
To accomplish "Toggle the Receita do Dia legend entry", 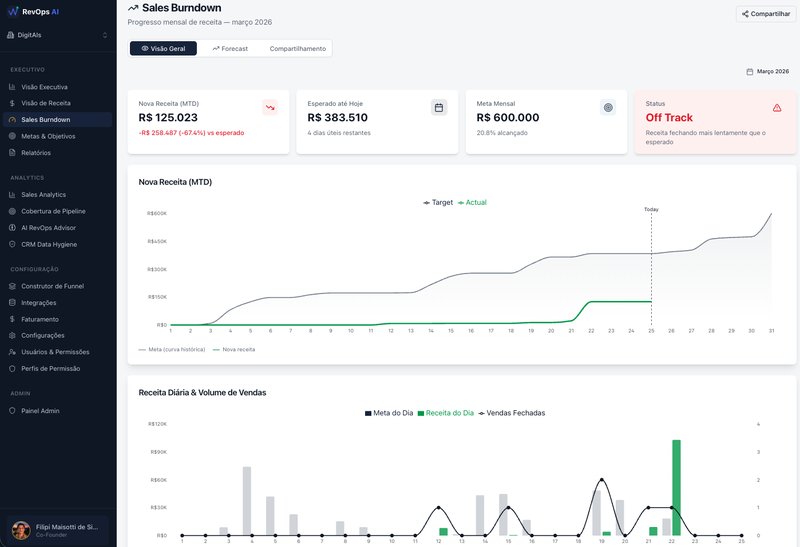I will click(x=446, y=413).
